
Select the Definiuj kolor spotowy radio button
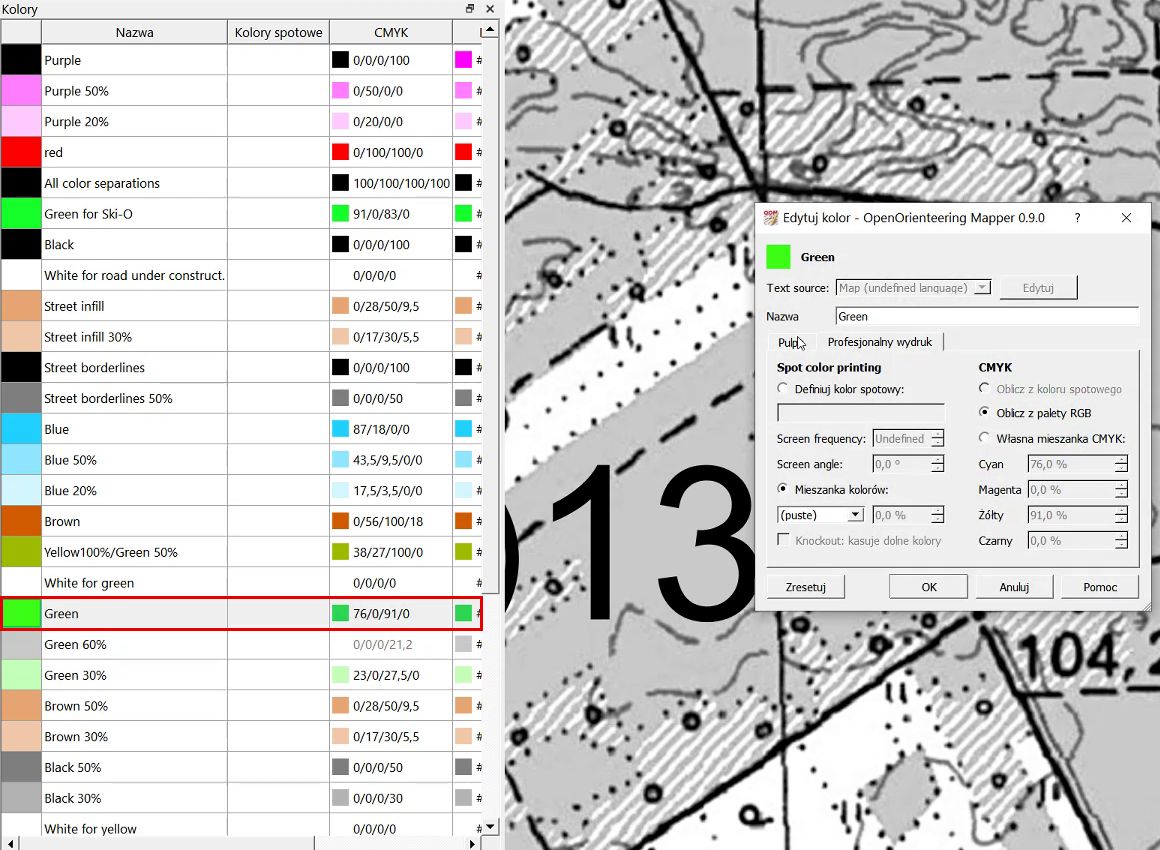(783, 388)
